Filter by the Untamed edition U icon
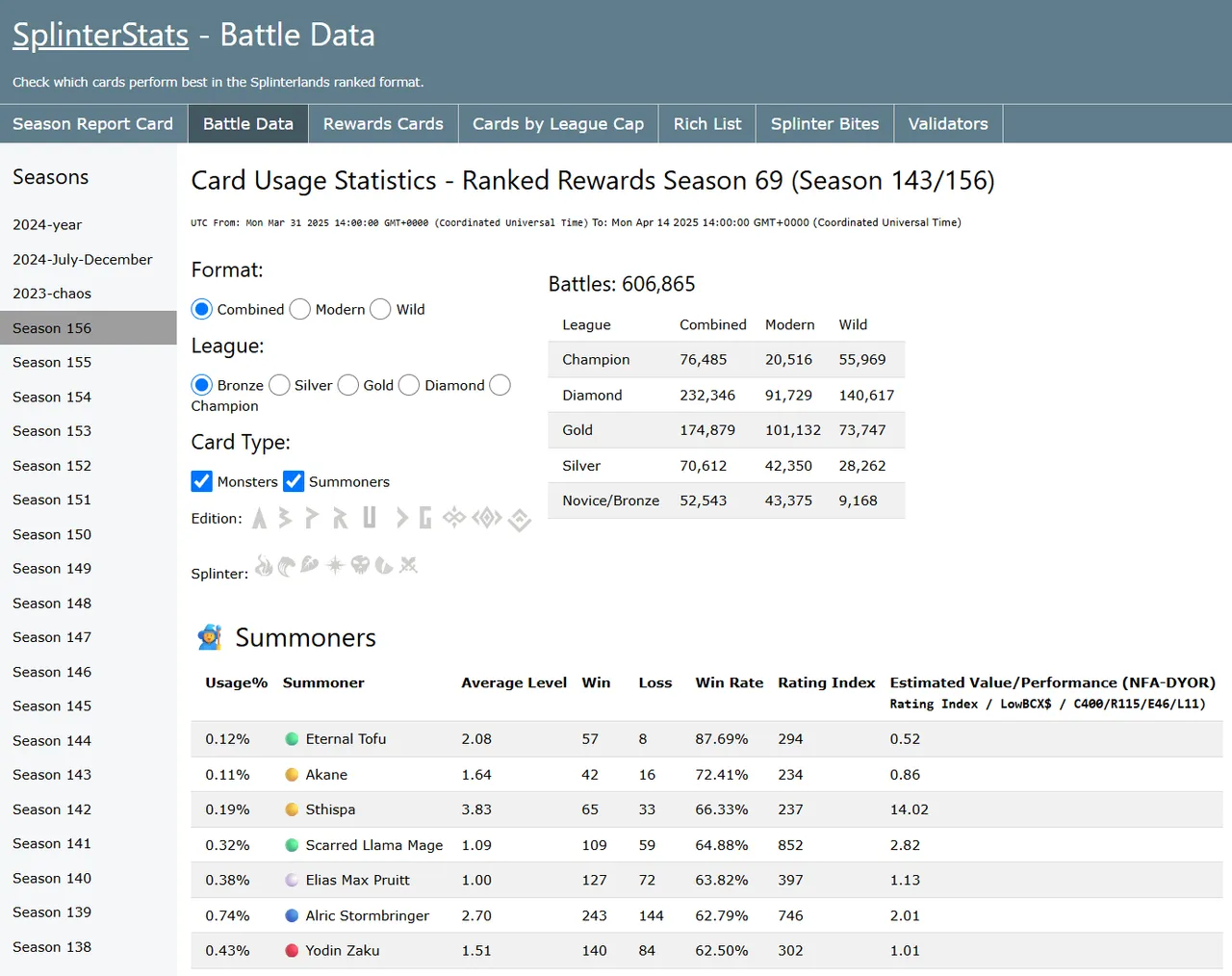This screenshot has width=1232, height=976. (369, 518)
